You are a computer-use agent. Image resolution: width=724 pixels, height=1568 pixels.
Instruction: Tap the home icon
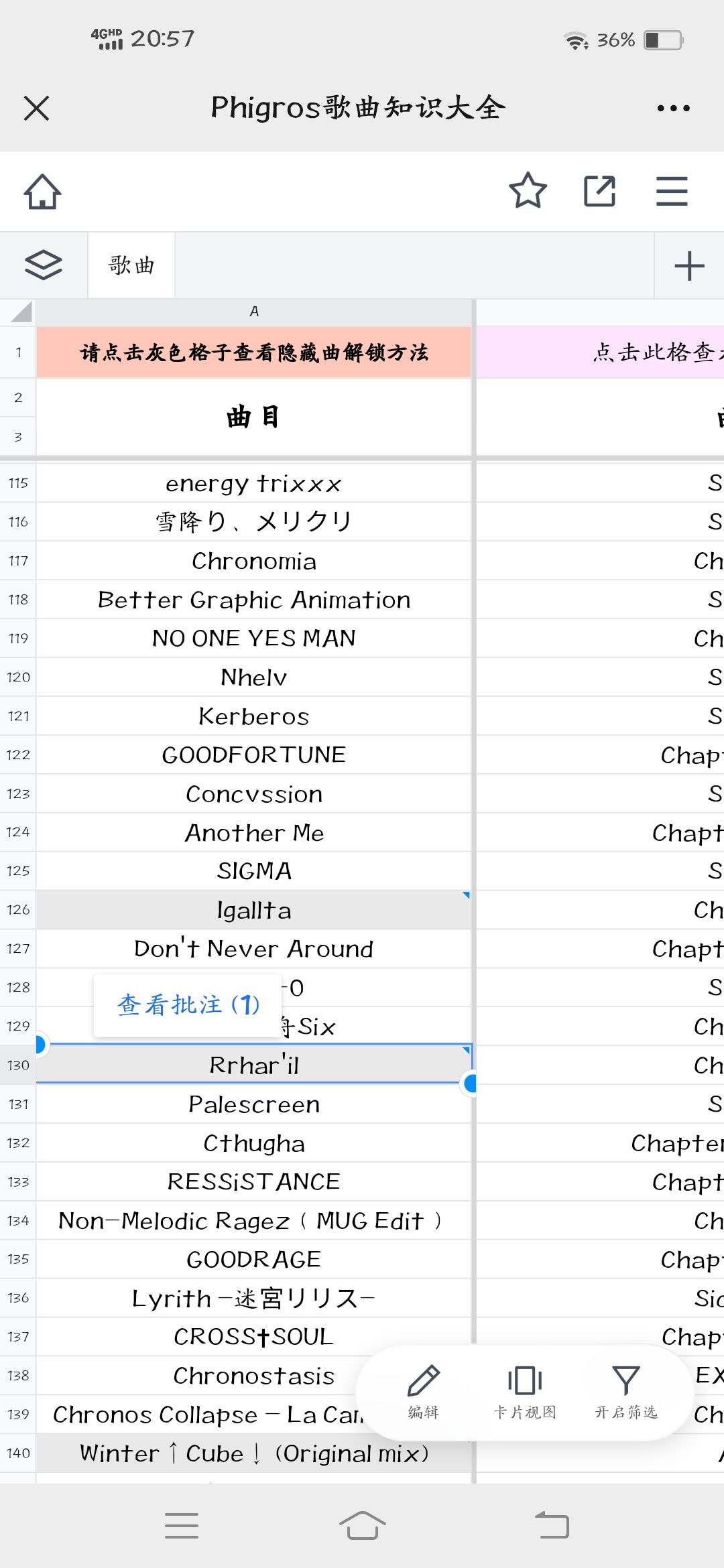tap(42, 192)
